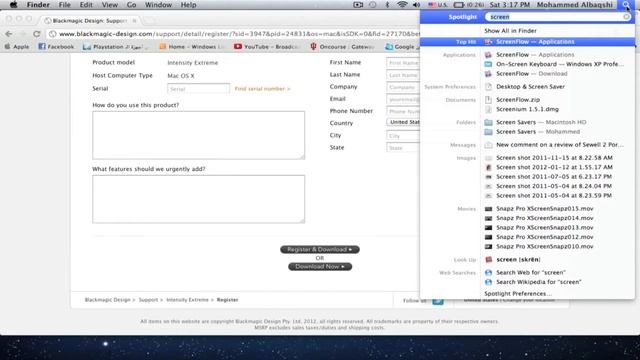The width and height of the screenshot is (640, 360).
Task: Open the Playstation bookmark
Action: click(x=115, y=47)
